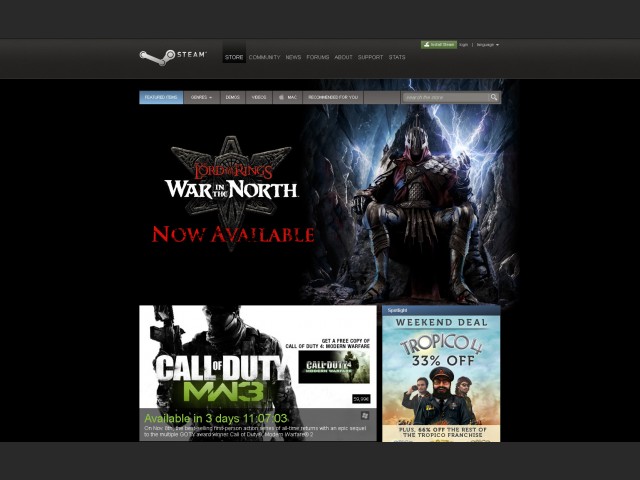Click the magnifying glass search icon

(494, 97)
